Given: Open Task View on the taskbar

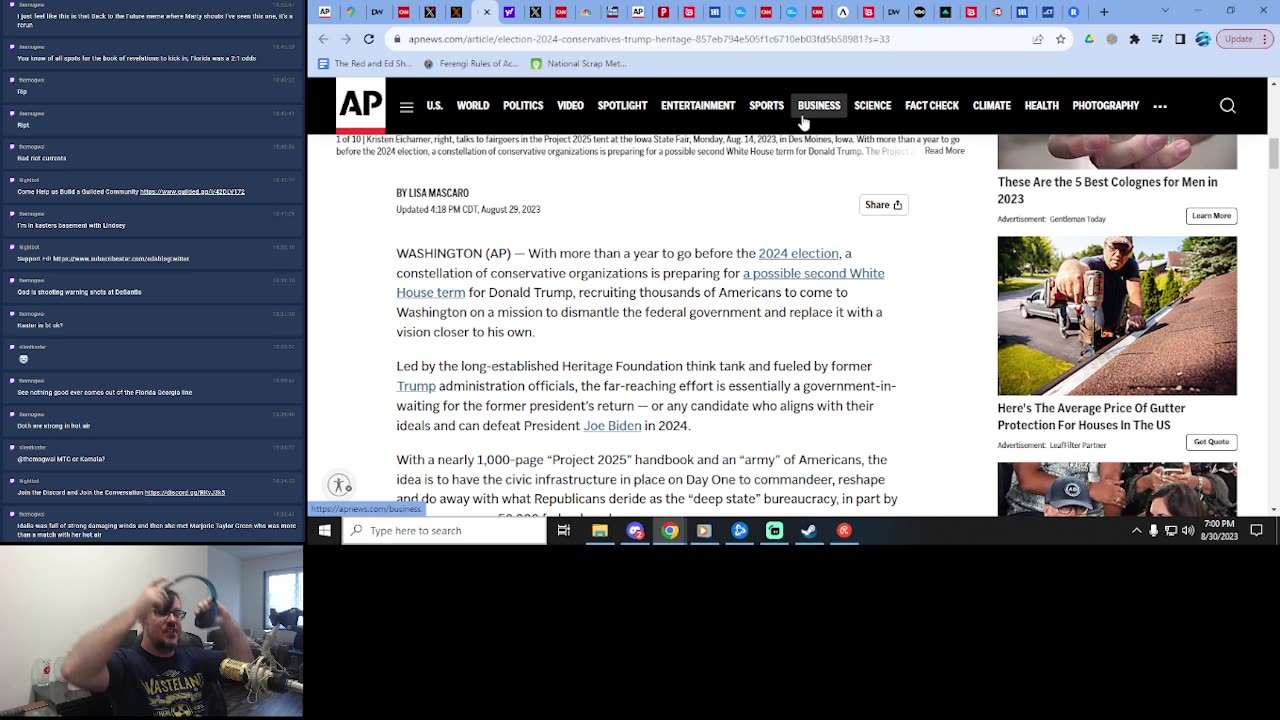Looking at the screenshot, I should pos(564,531).
